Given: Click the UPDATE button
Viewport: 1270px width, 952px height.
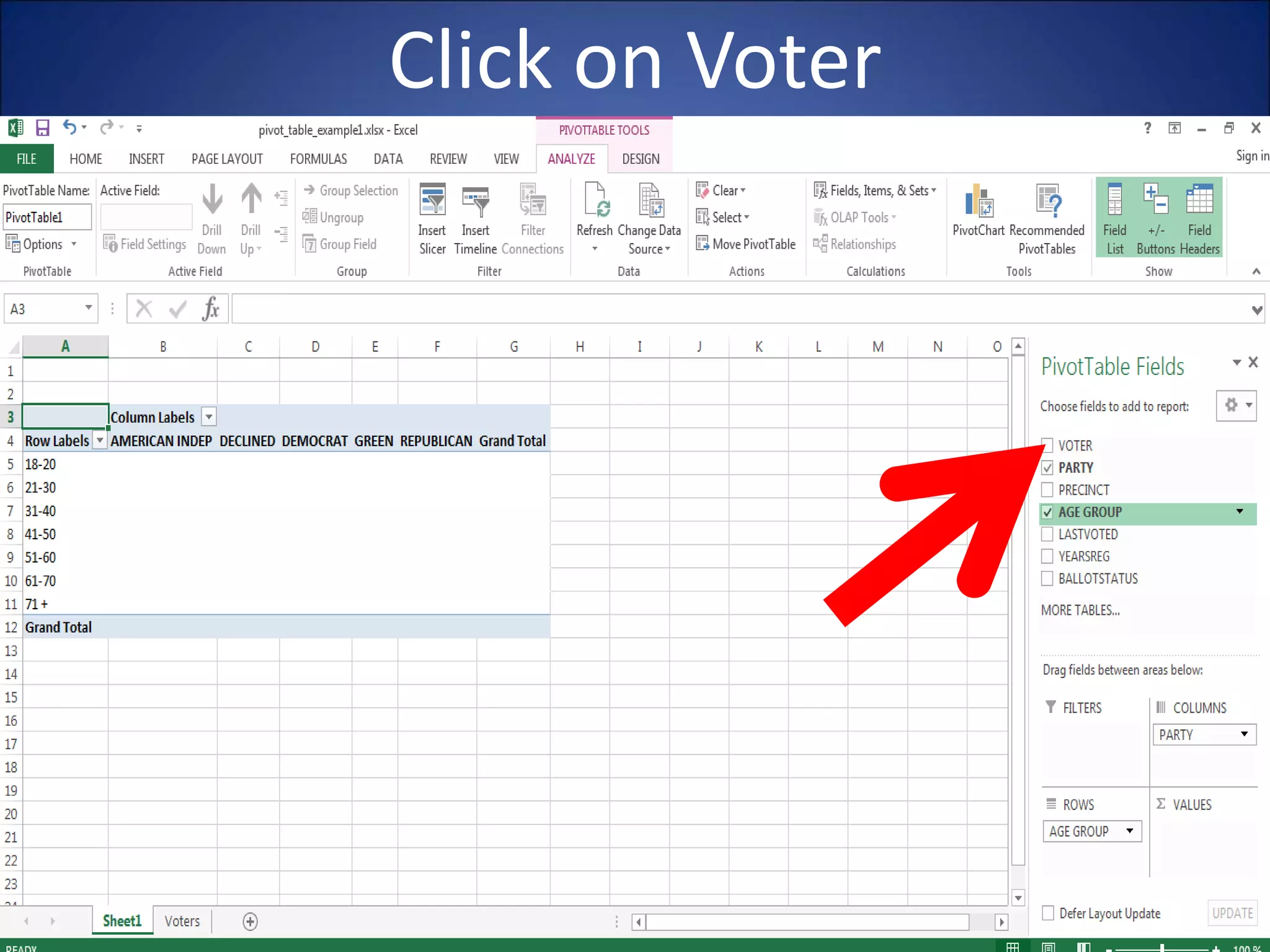Looking at the screenshot, I should click(x=1233, y=913).
